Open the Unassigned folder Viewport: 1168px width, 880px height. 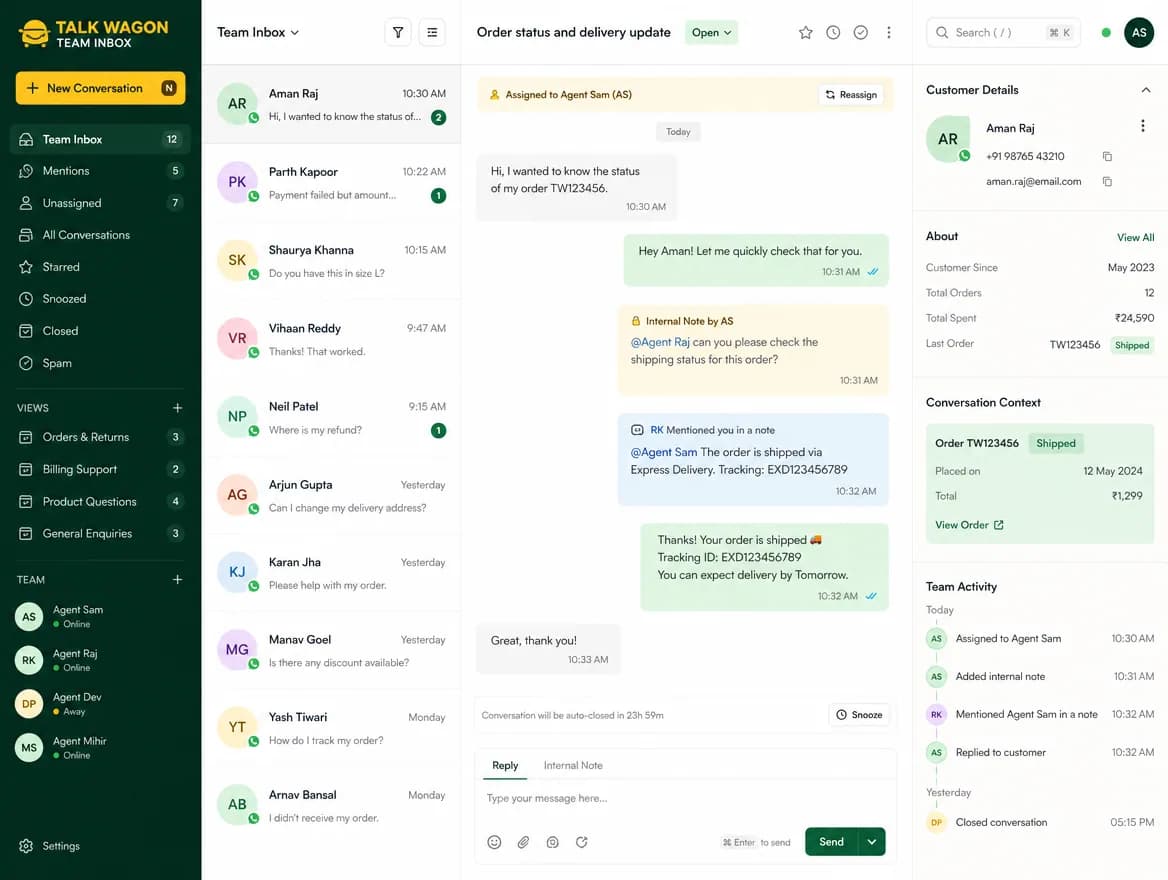[100, 203]
